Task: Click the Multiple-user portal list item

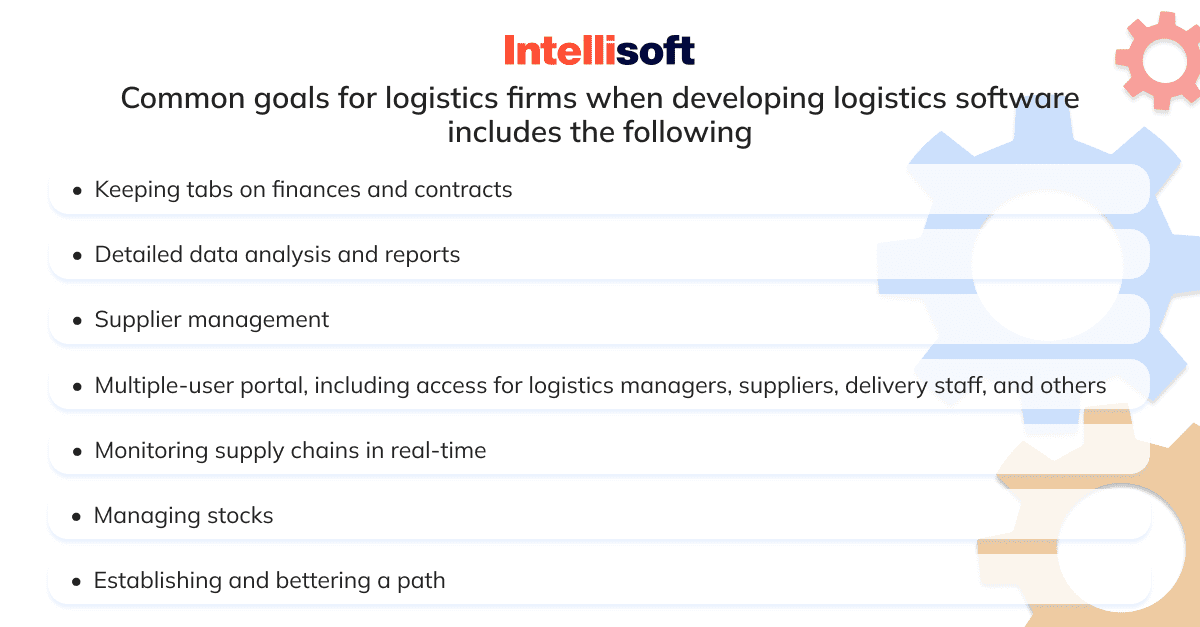Action: [599, 385]
